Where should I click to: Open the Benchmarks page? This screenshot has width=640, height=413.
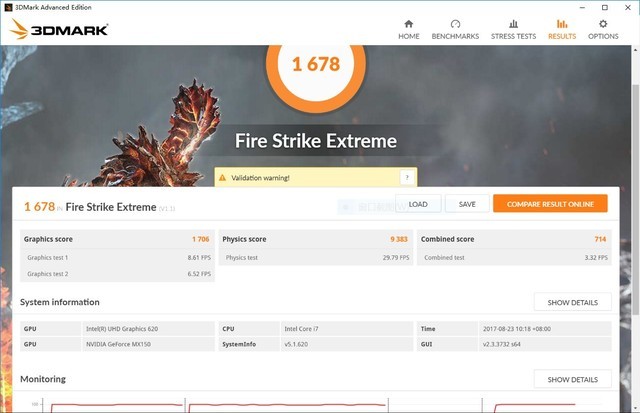(454, 29)
